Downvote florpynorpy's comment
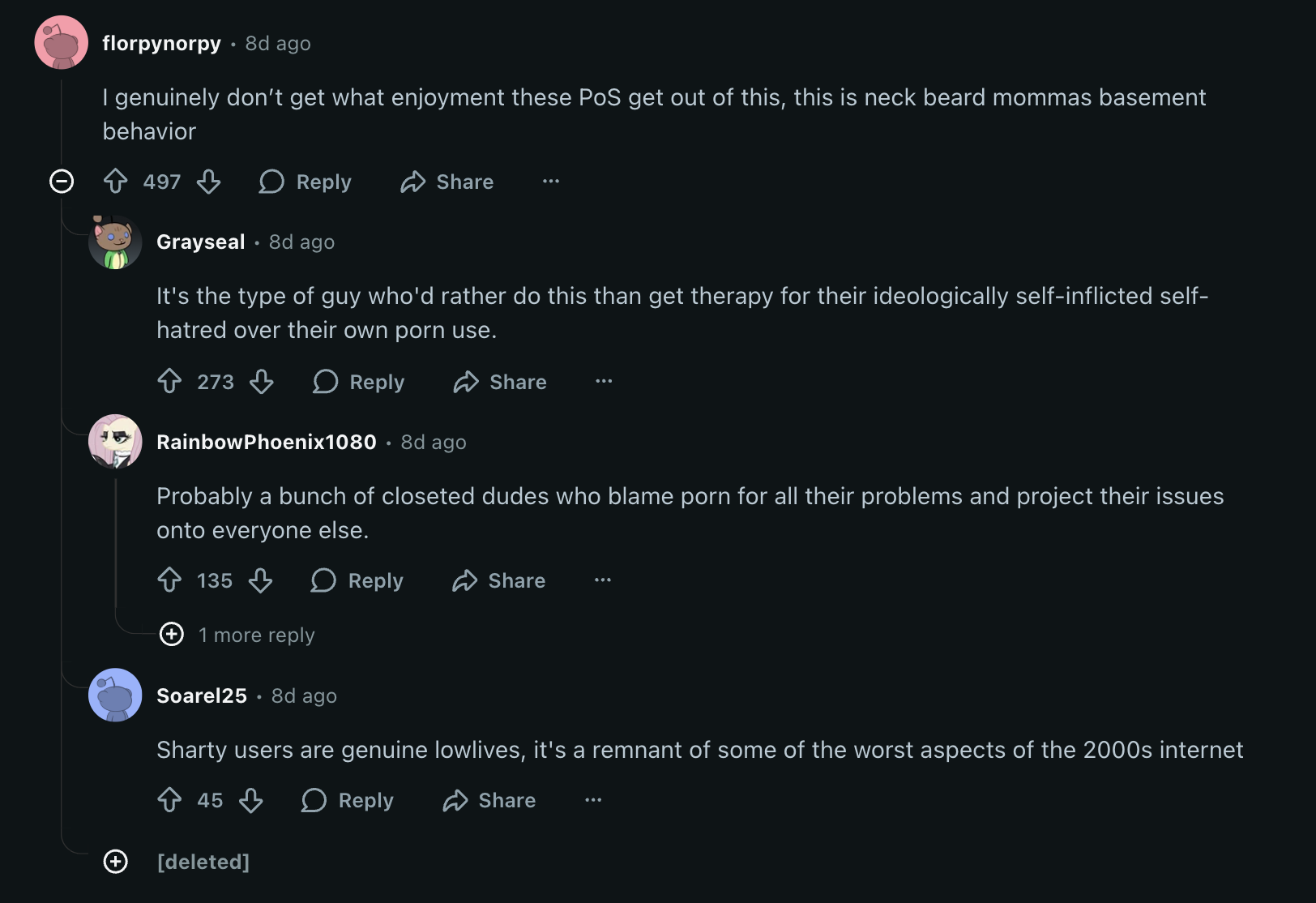The image size is (1316, 903). (x=209, y=181)
